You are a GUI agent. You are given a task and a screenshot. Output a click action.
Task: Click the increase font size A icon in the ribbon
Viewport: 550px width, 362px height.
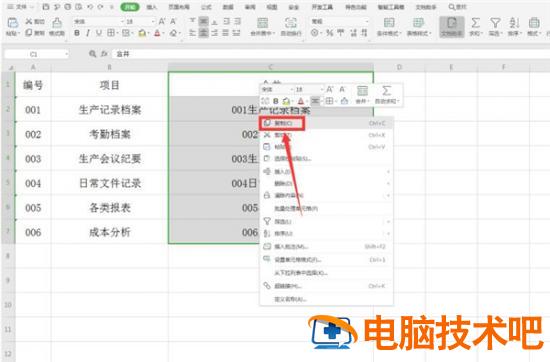162,21
